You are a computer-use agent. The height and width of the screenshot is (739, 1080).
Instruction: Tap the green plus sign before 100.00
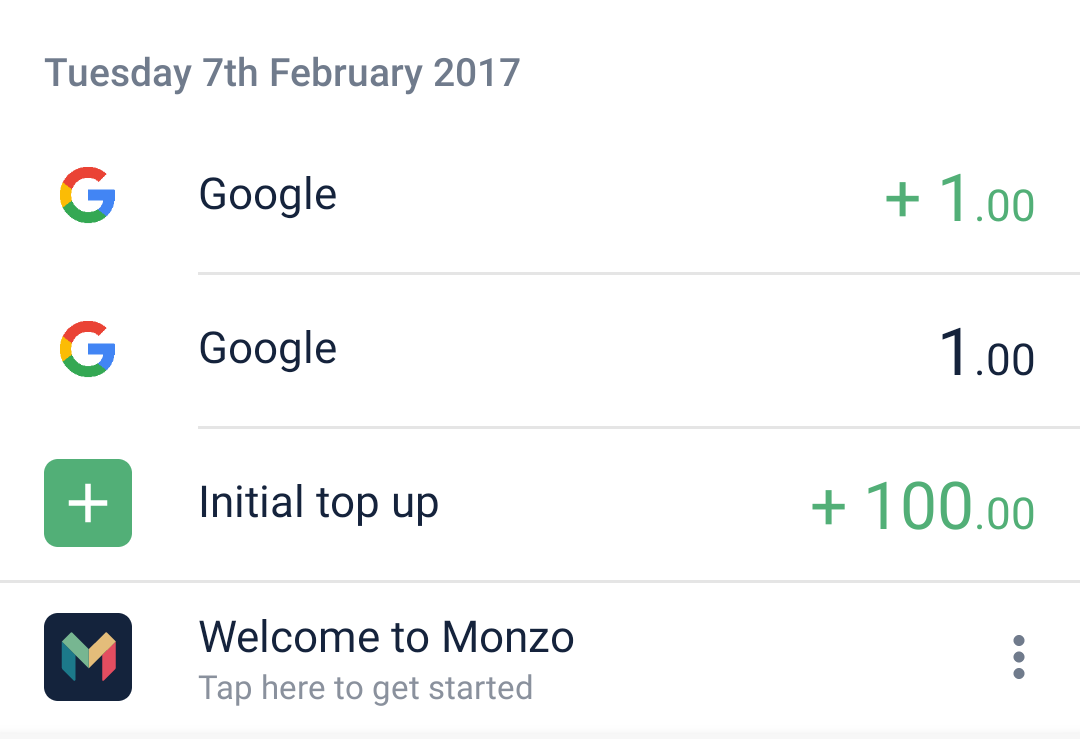pyautogui.click(x=829, y=508)
